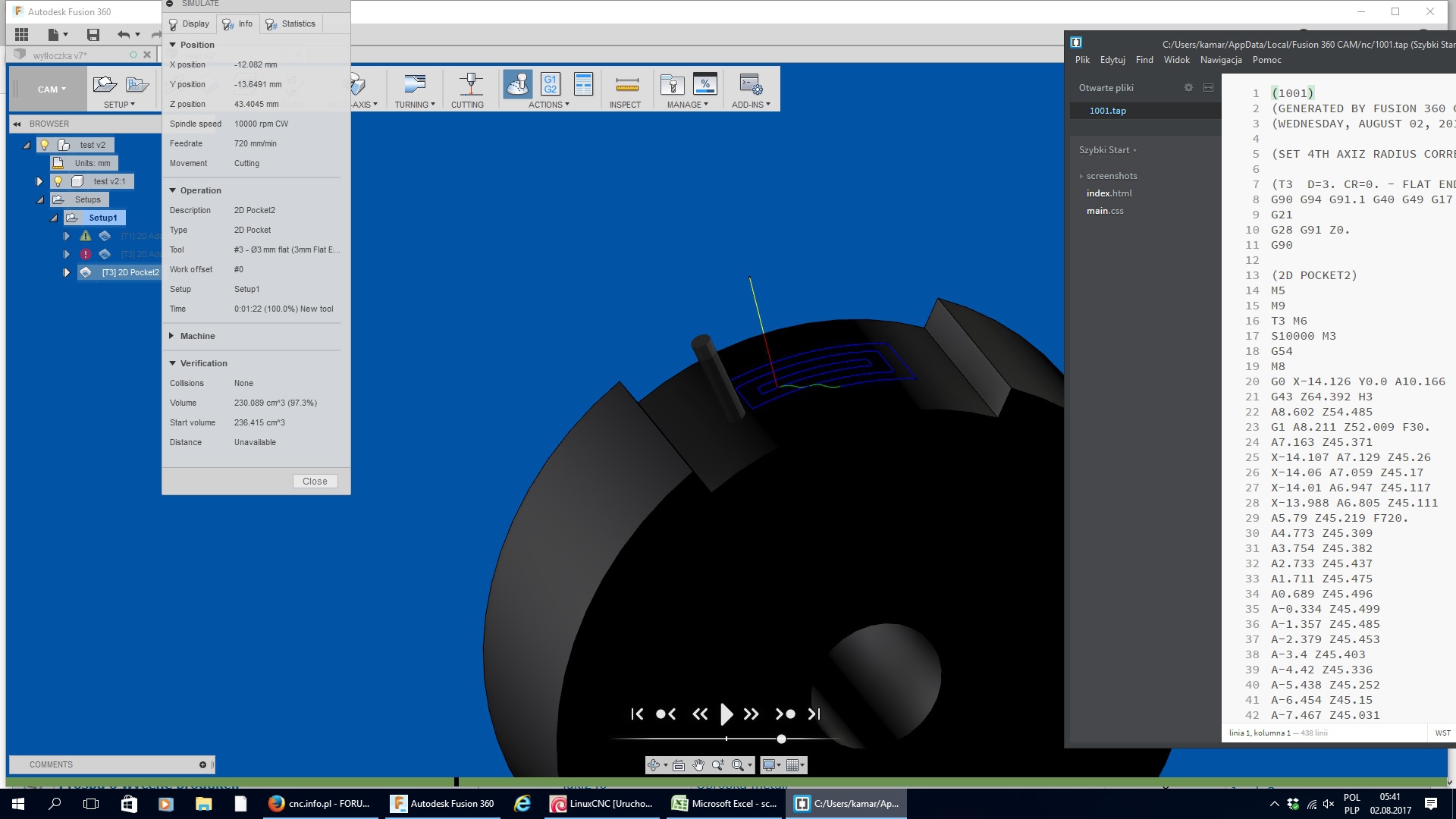Collapse the Position section
Viewport: 1456px width, 819px height.
pyautogui.click(x=173, y=45)
